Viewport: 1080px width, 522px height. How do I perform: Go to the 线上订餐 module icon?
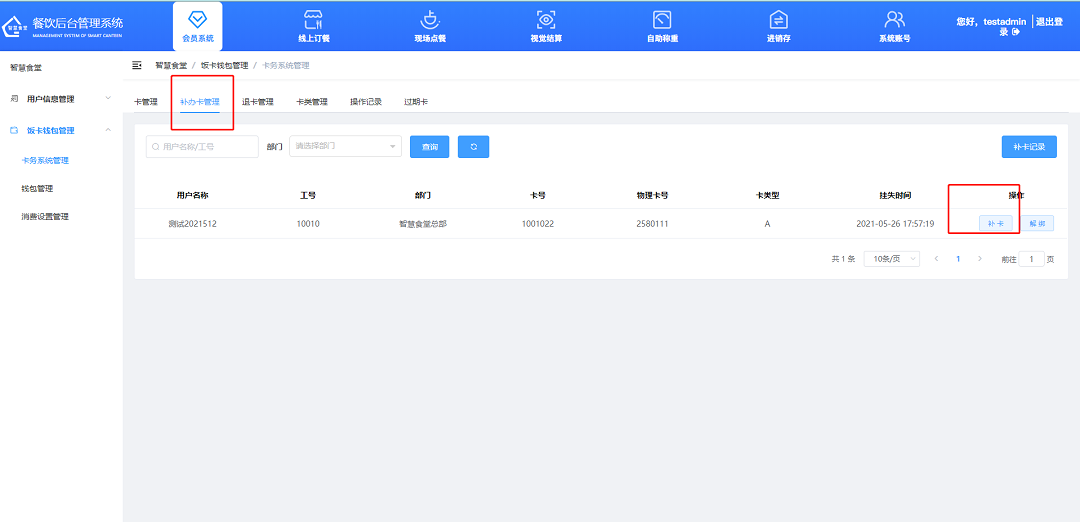pos(314,19)
